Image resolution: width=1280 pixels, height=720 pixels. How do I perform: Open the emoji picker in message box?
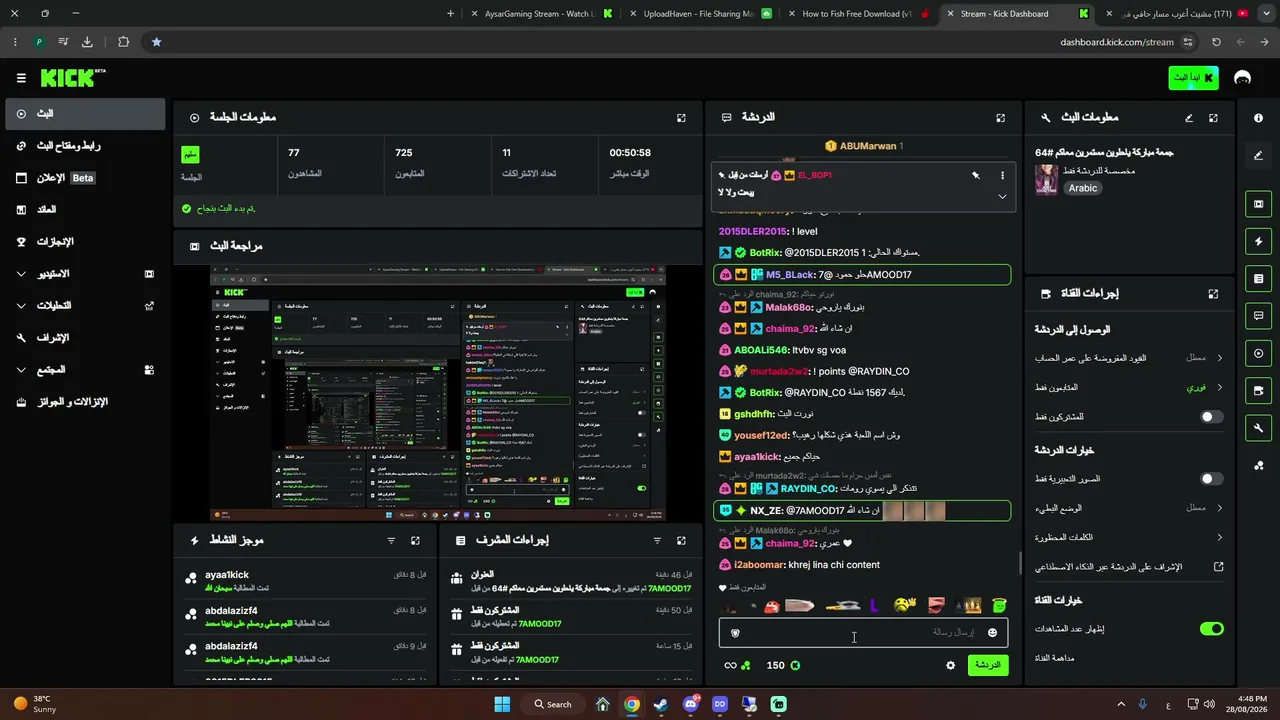point(992,632)
